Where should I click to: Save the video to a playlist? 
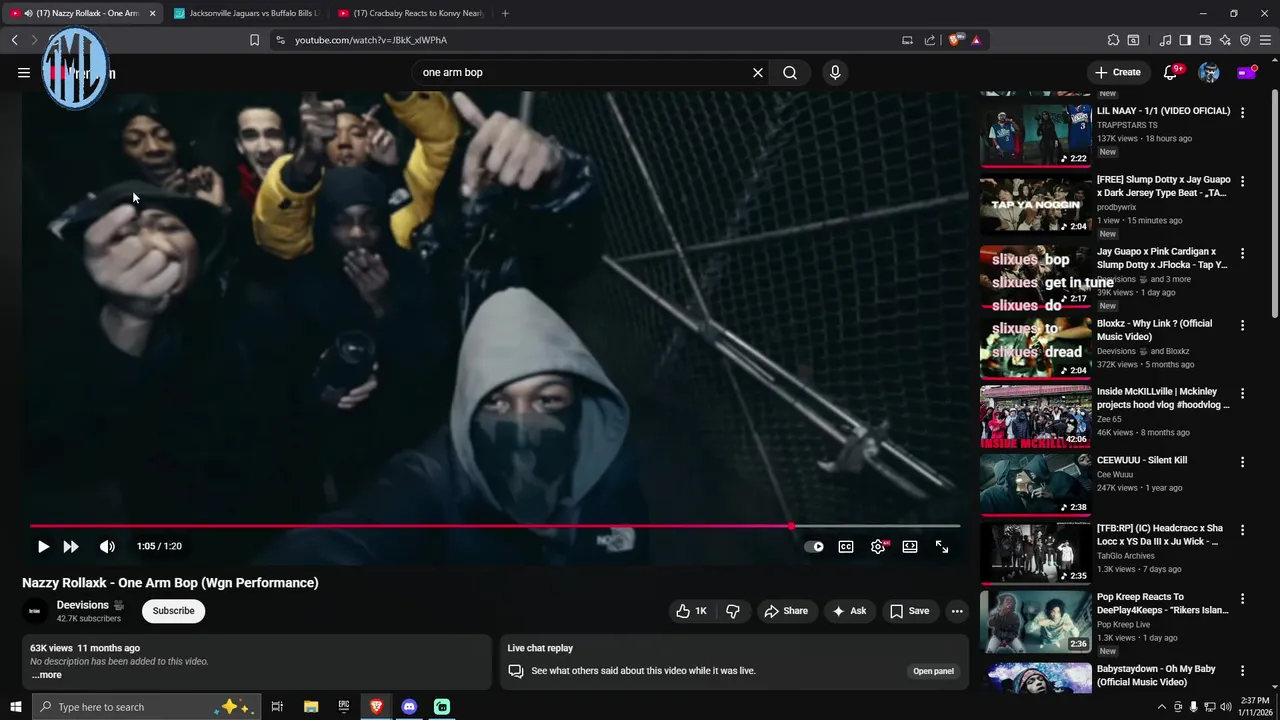(910, 611)
